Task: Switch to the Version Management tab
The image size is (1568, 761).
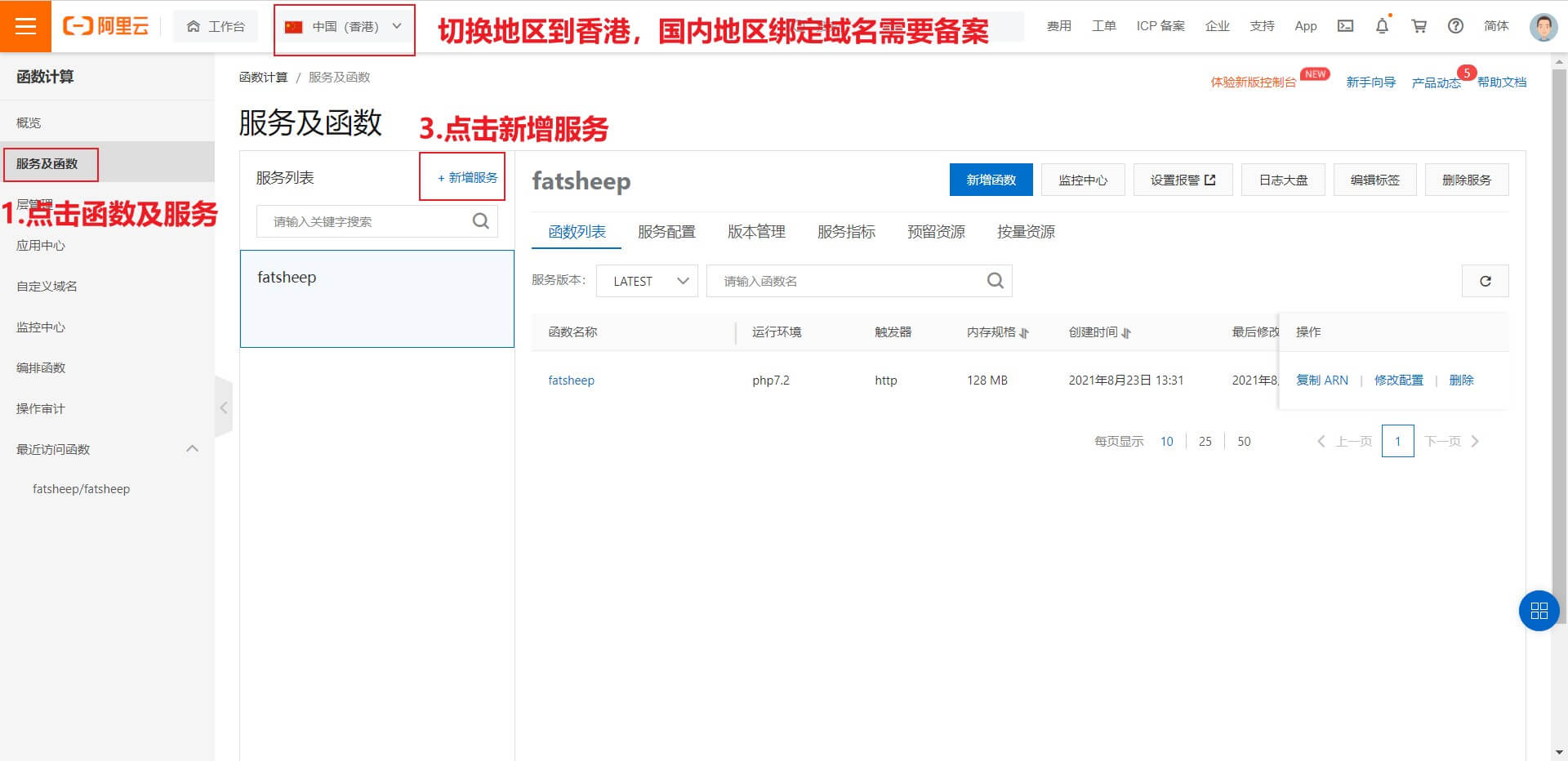Action: click(x=756, y=232)
